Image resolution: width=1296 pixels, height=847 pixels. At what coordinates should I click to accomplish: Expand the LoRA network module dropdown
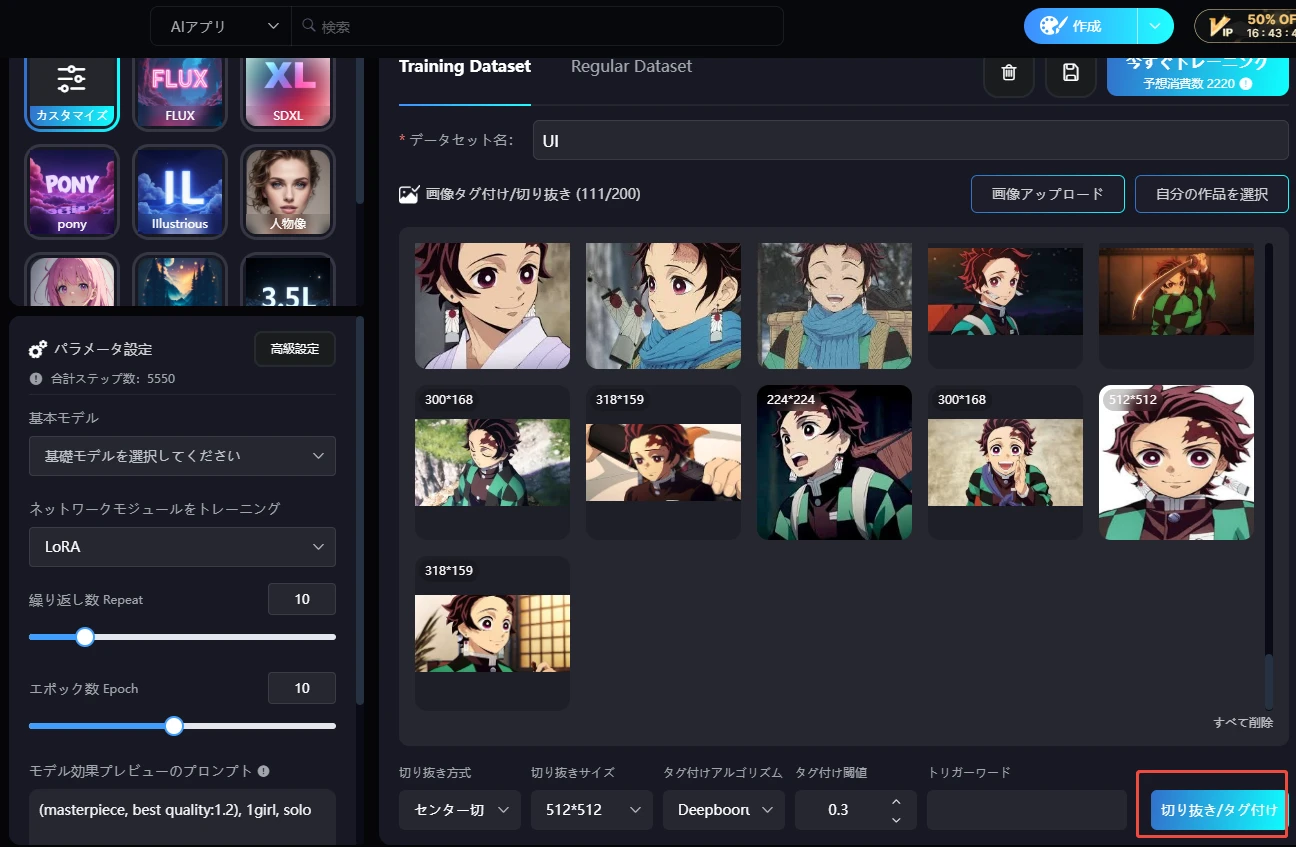tap(182, 547)
